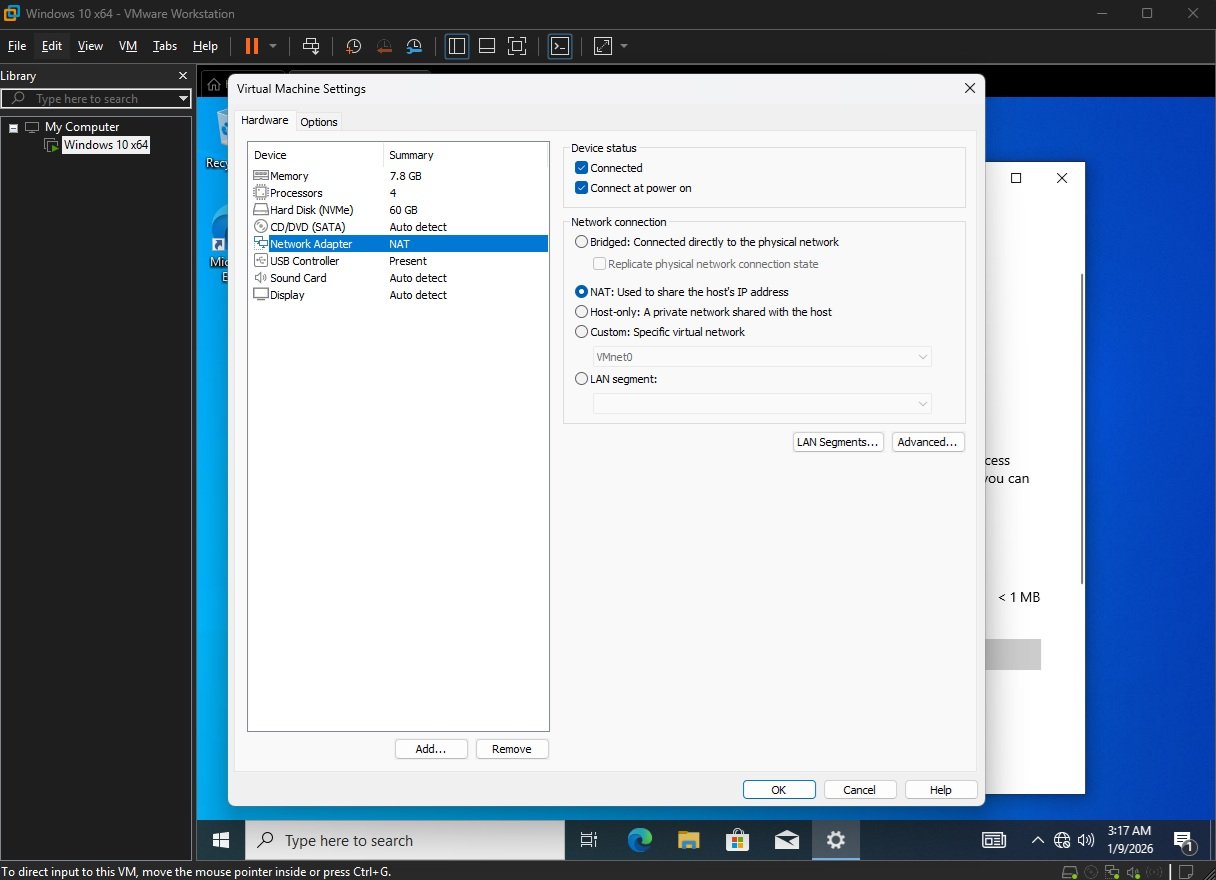The image size is (1216, 880).
Task: Select the Bridged network radio button
Action: pyautogui.click(x=582, y=242)
